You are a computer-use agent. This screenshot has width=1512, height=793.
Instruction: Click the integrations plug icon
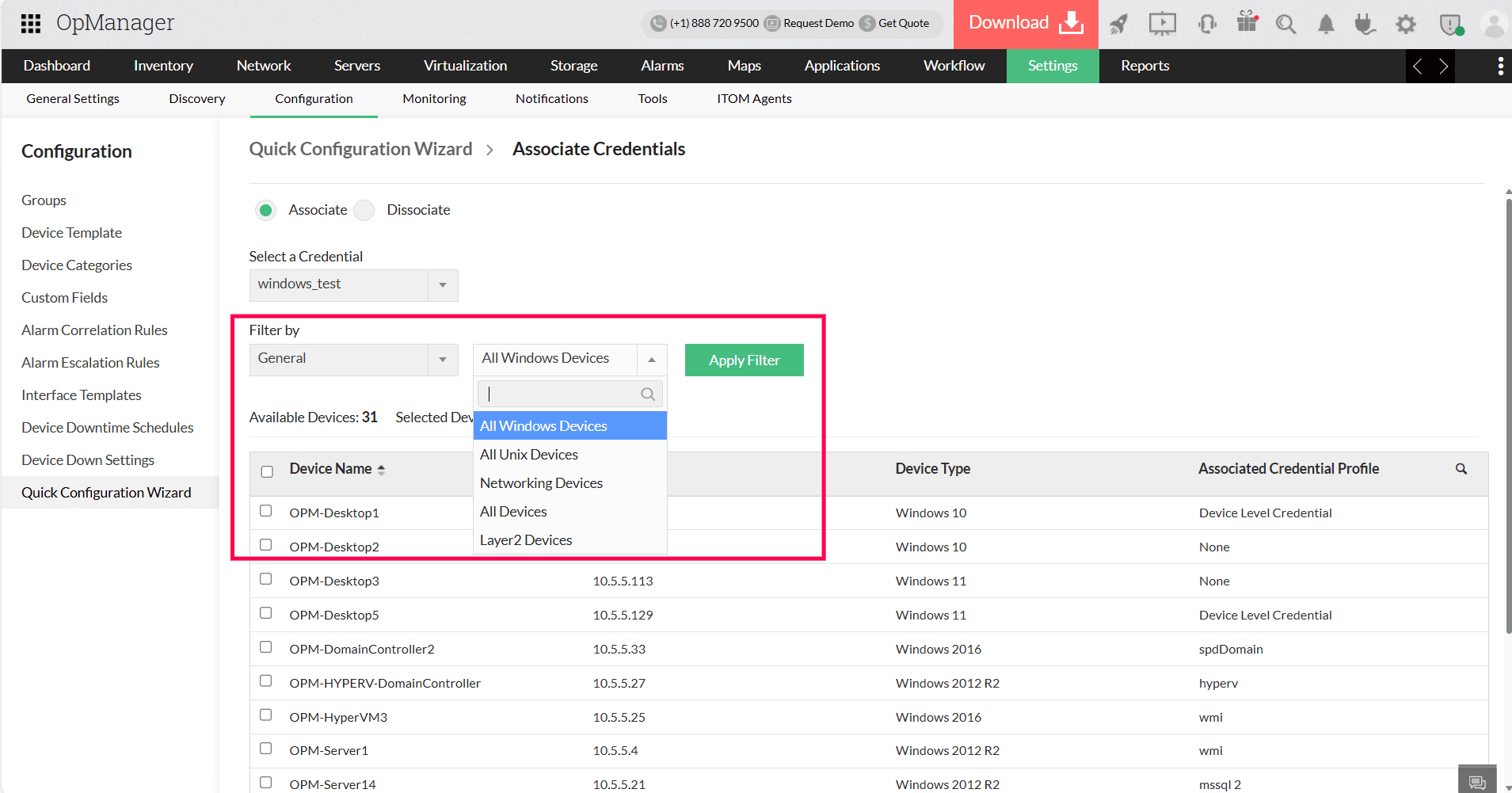click(x=1365, y=25)
